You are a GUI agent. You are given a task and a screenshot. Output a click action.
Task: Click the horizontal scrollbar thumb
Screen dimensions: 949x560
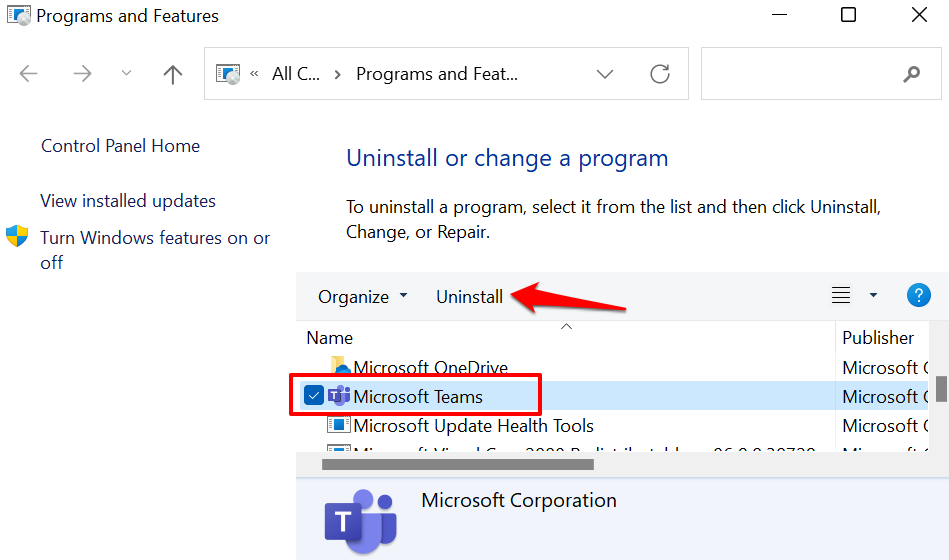tap(458, 464)
